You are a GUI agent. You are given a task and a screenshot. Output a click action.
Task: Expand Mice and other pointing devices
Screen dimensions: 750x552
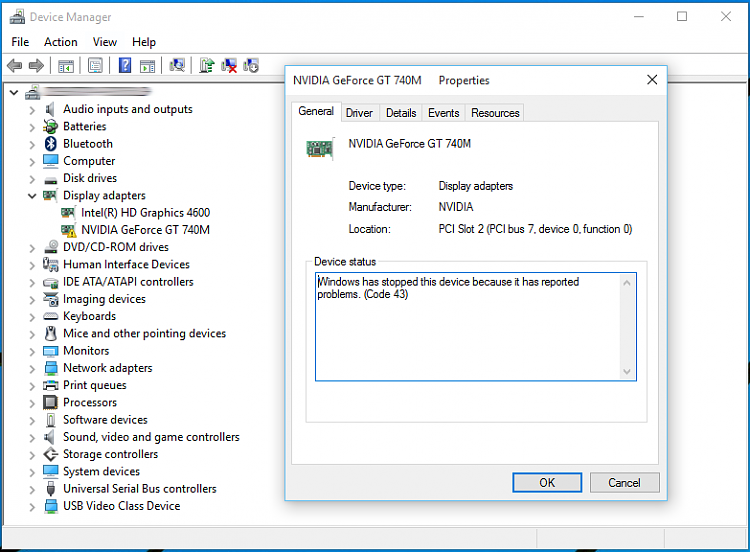point(32,334)
